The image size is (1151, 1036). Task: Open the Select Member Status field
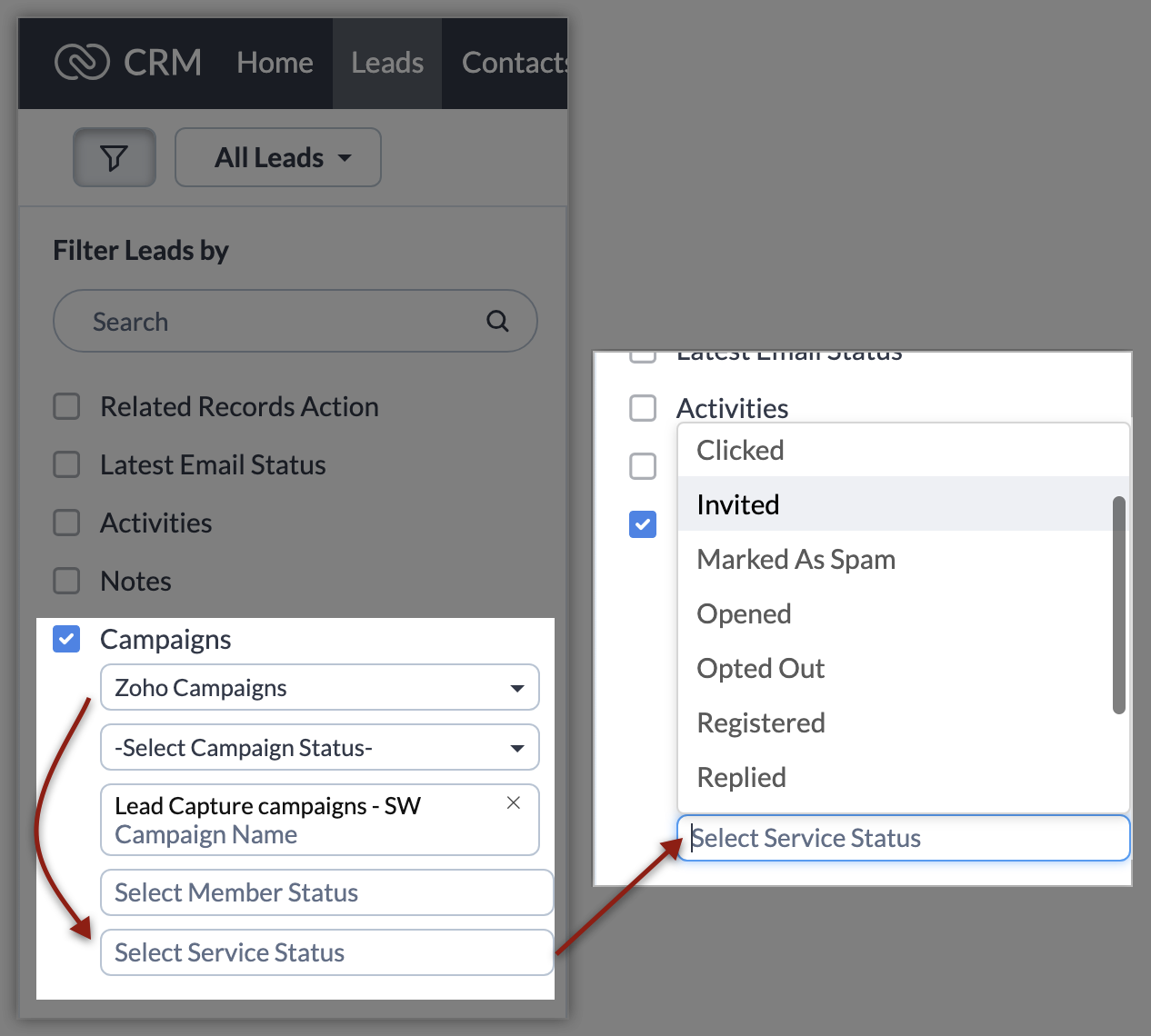(327, 892)
